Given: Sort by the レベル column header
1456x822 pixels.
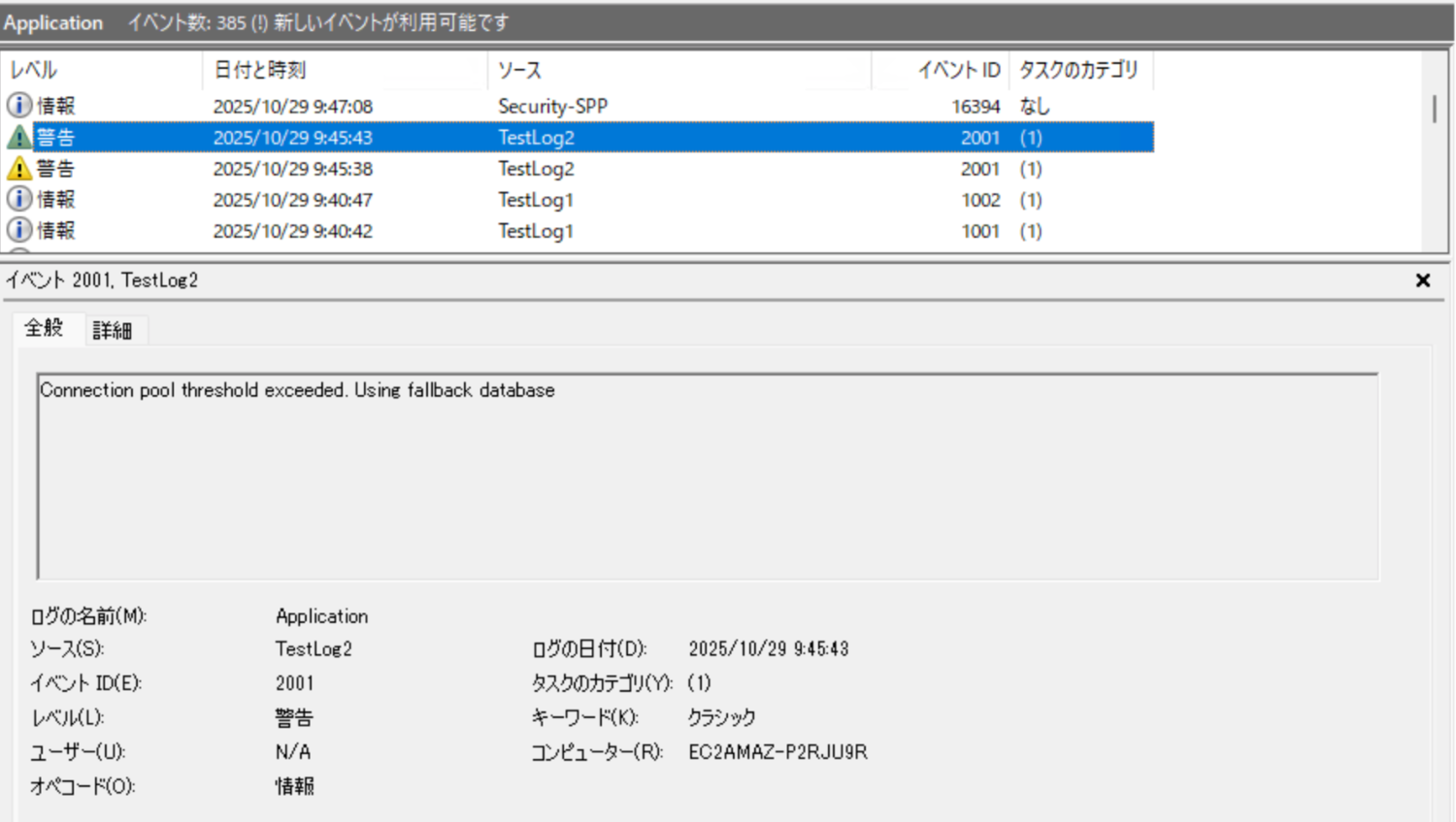Looking at the screenshot, I should [x=34, y=70].
